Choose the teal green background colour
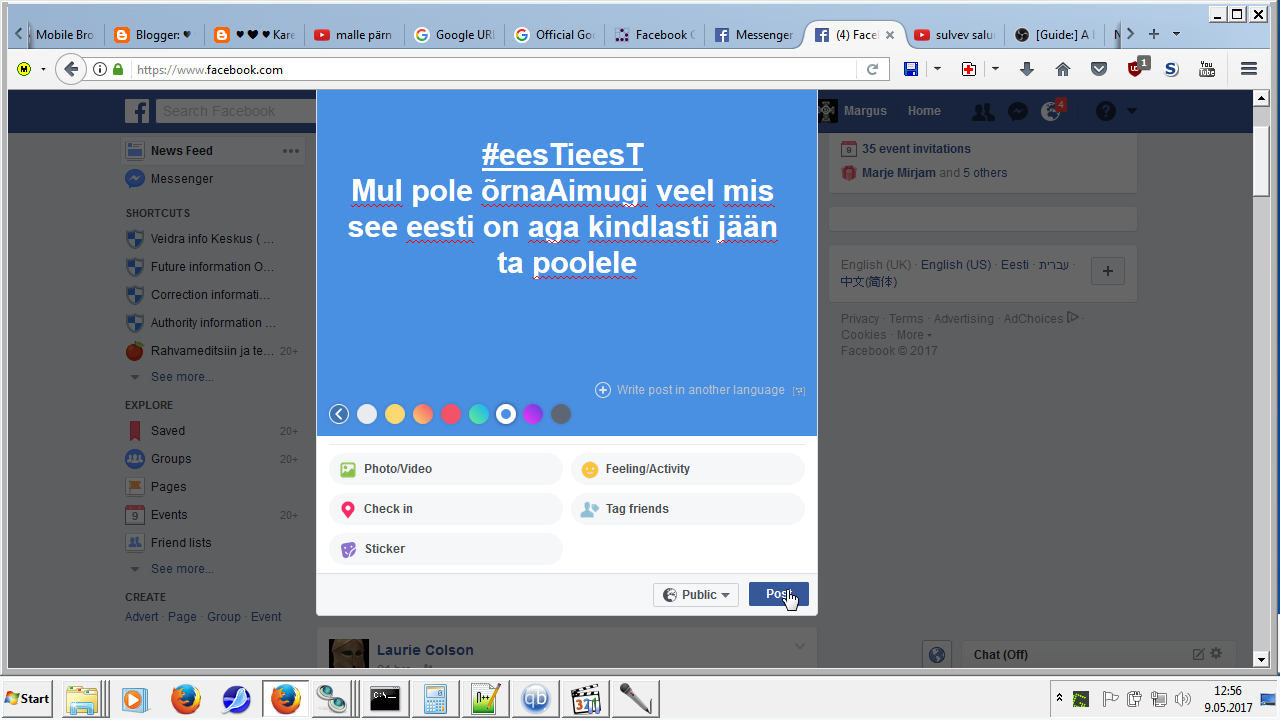The image size is (1280, 720). click(x=479, y=414)
